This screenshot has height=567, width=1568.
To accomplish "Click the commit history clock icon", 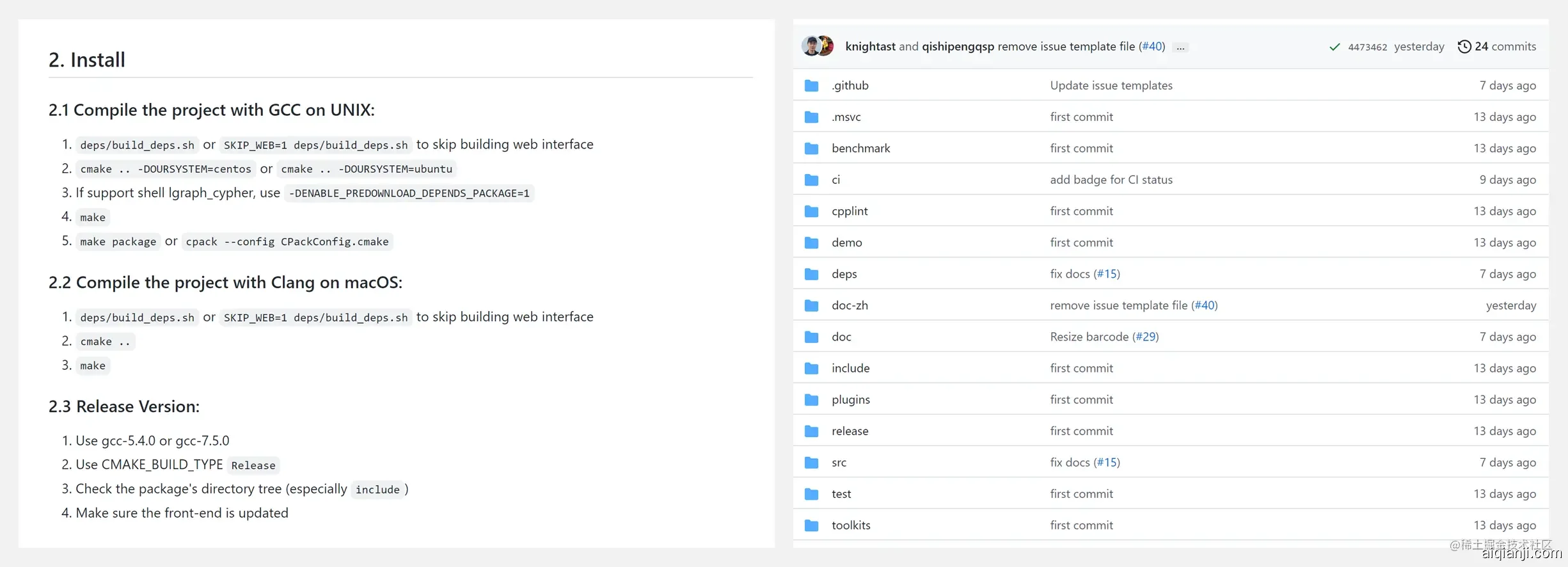I will point(1464,47).
